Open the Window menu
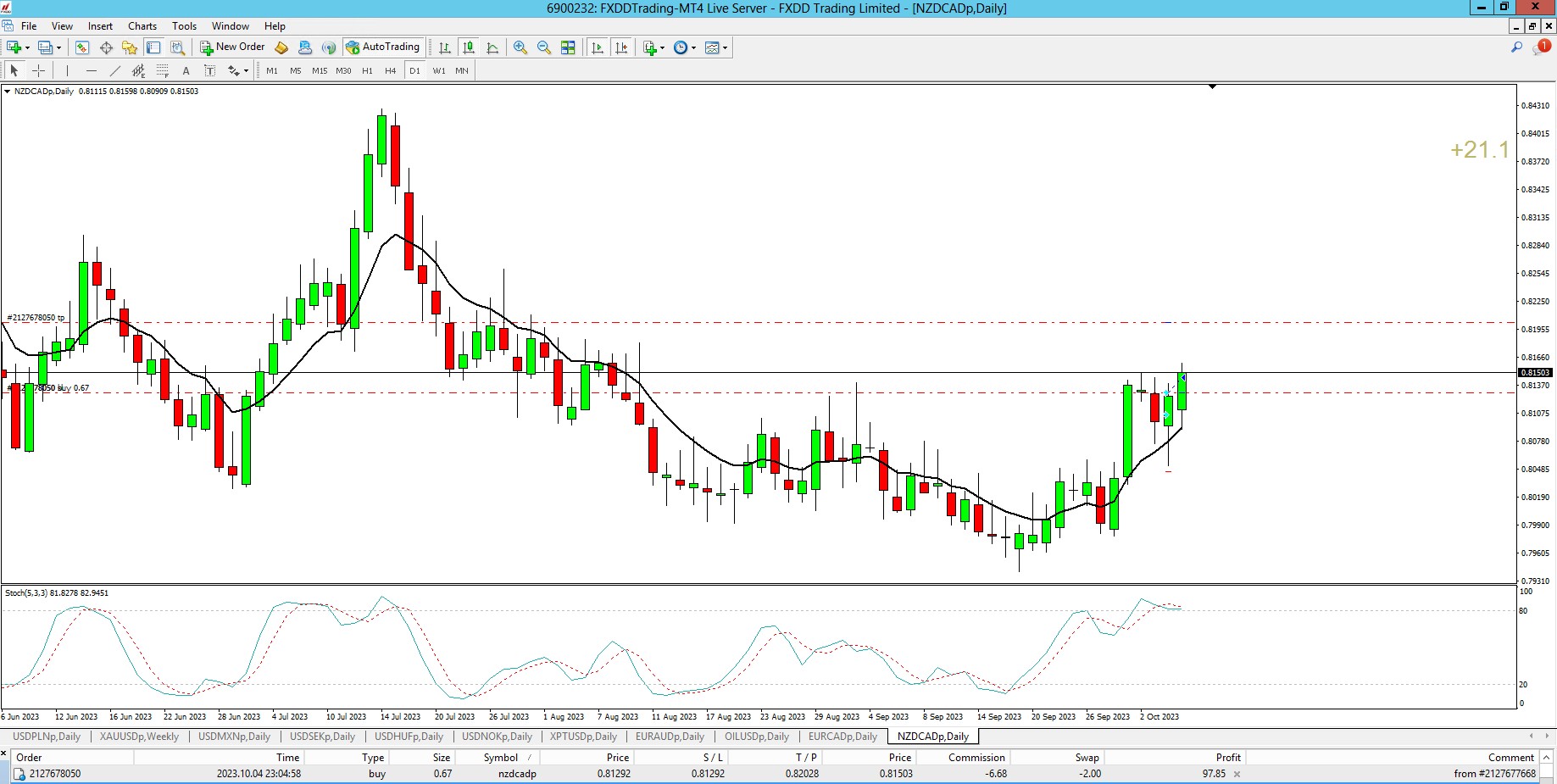1557x784 pixels. (x=231, y=26)
